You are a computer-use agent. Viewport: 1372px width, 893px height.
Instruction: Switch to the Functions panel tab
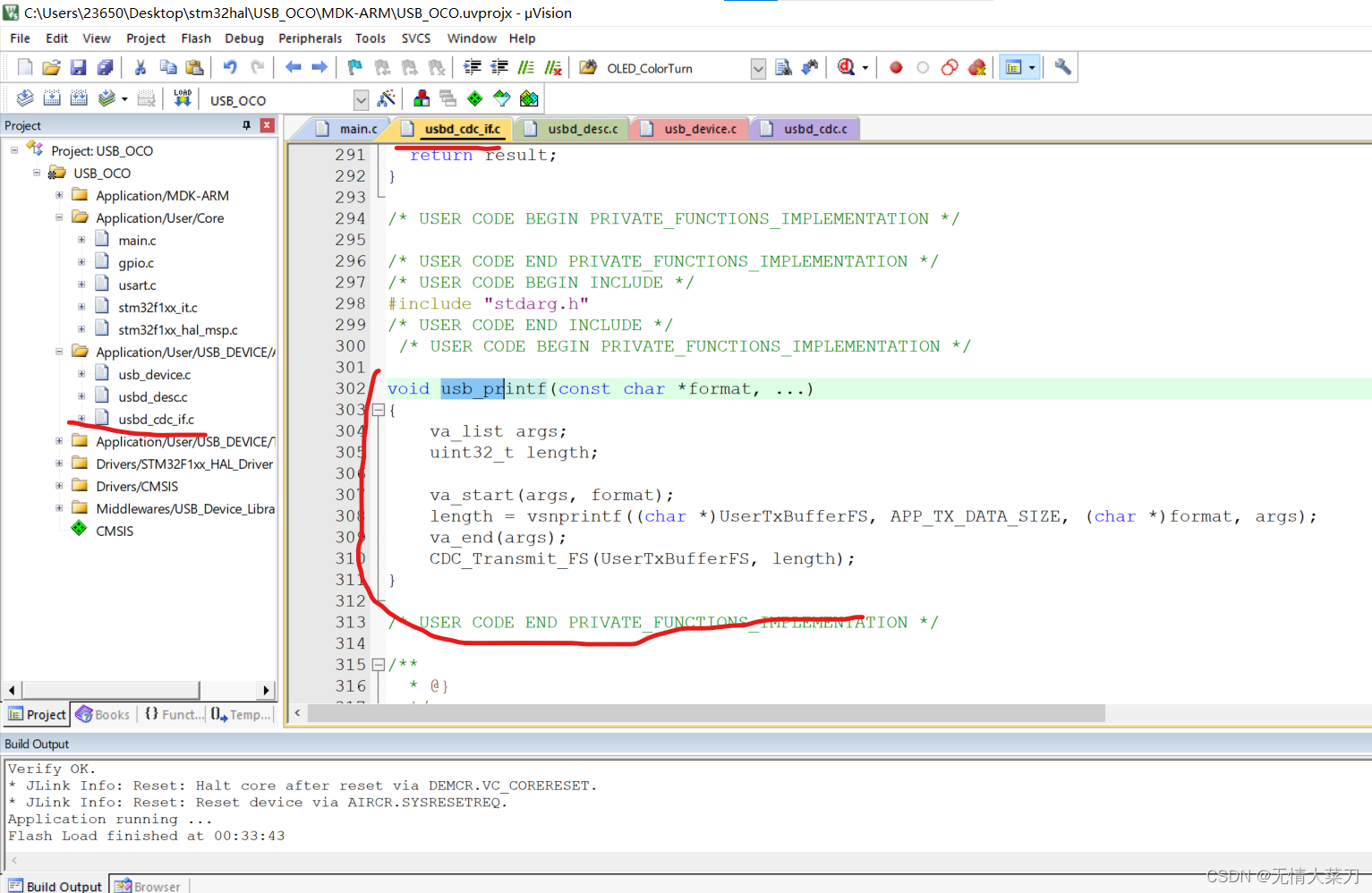click(x=174, y=714)
